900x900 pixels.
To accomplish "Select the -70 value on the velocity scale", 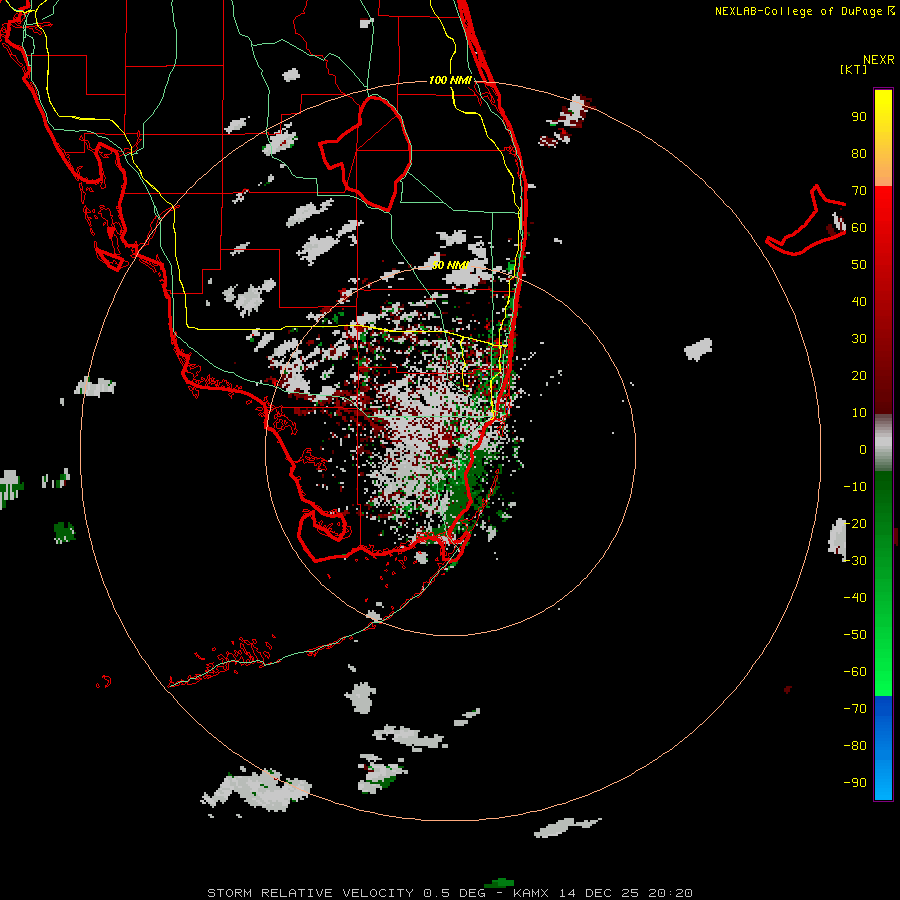I will click(855, 709).
